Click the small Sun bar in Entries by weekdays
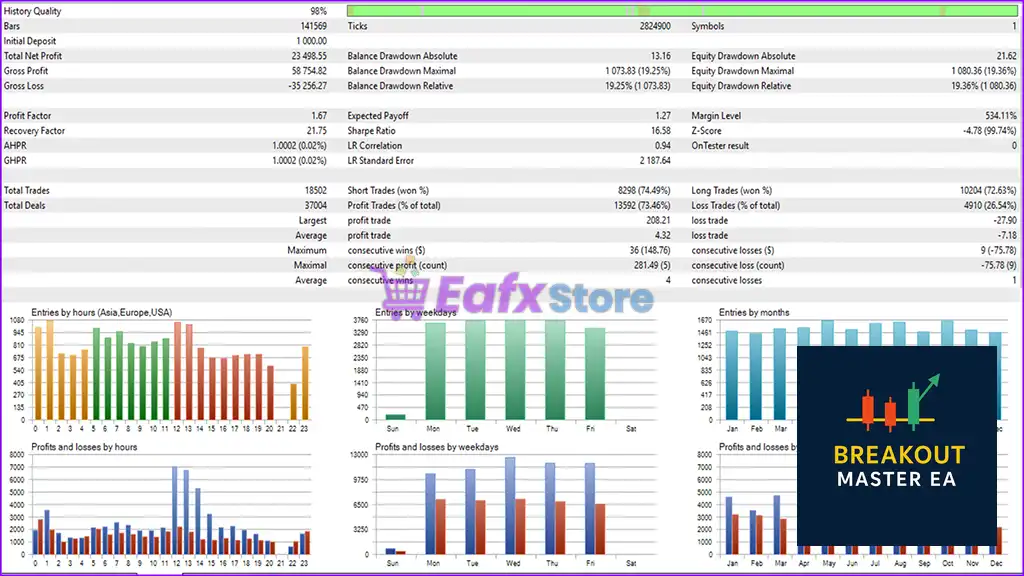 click(x=395, y=417)
